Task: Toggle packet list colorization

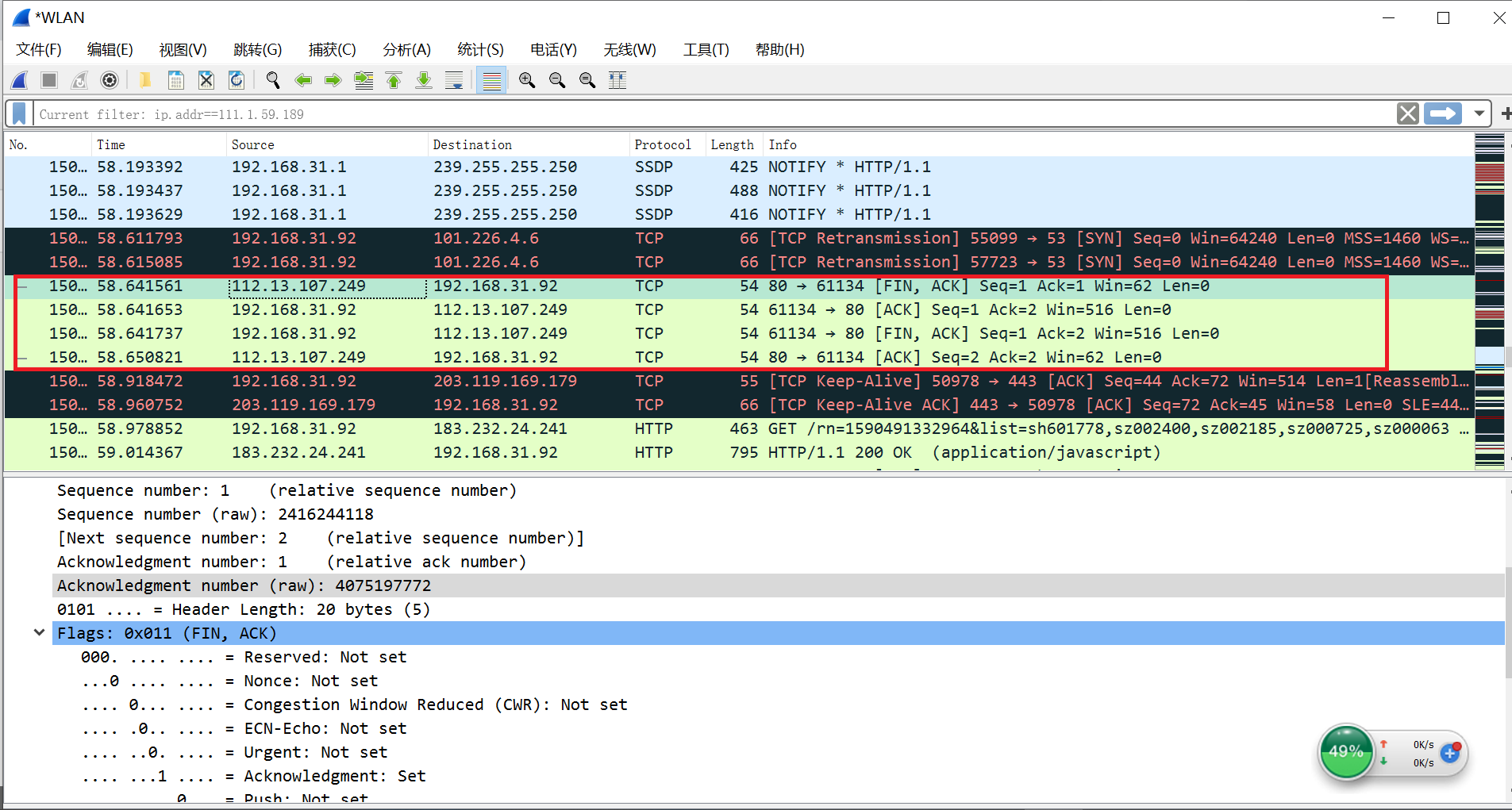Action: click(491, 79)
